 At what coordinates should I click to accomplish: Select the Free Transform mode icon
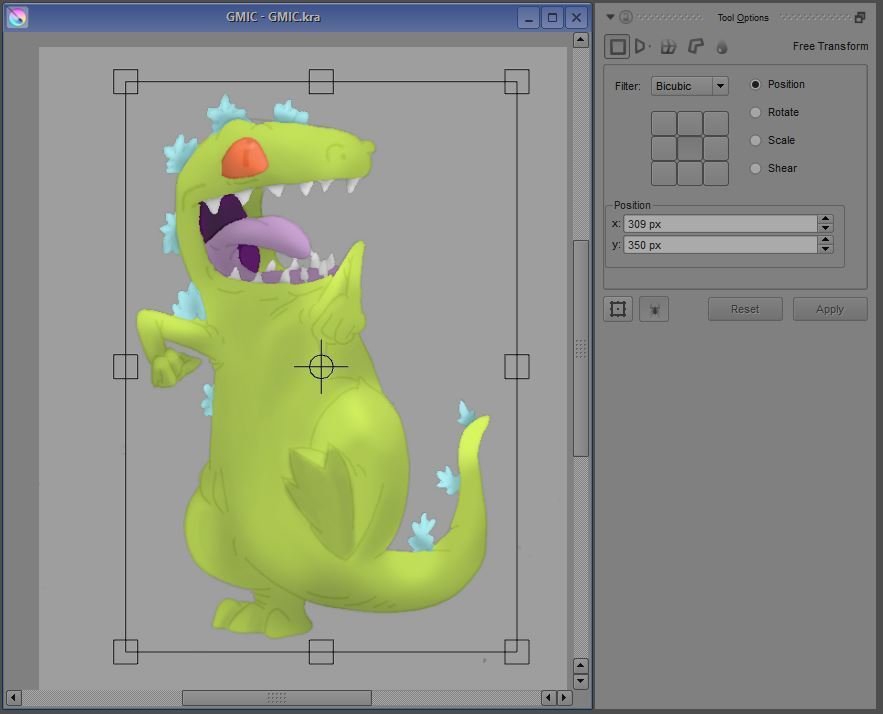coord(617,47)
